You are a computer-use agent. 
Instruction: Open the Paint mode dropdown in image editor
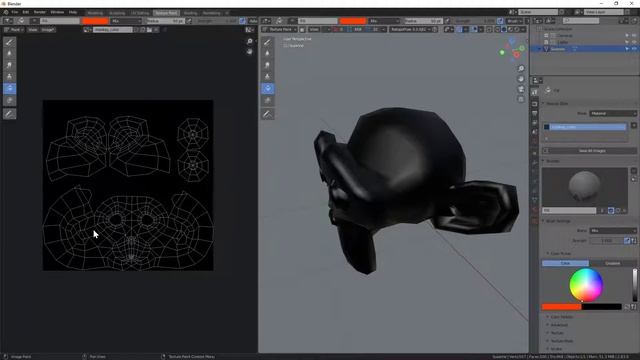coord(13,30)
